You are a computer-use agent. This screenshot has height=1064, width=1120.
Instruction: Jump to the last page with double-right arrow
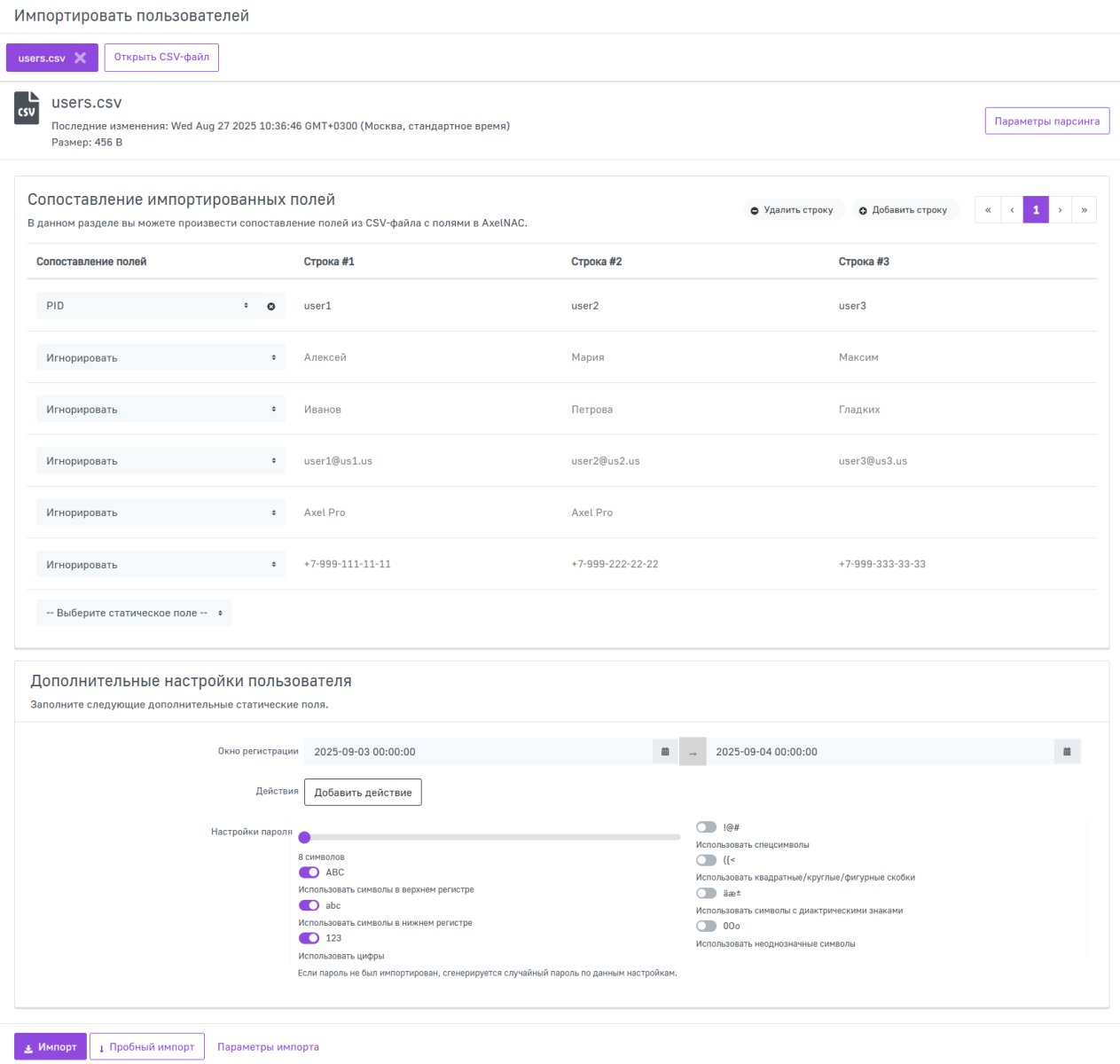tap(1084, 210)
